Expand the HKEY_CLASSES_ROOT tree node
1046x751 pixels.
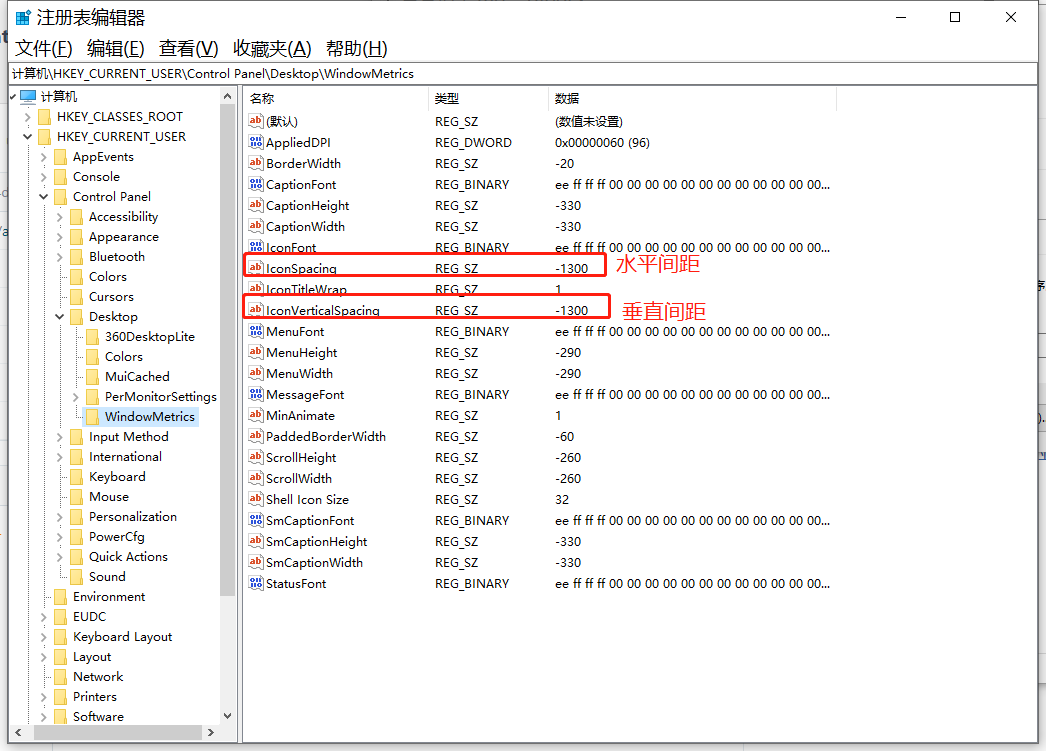pos(28,117)
